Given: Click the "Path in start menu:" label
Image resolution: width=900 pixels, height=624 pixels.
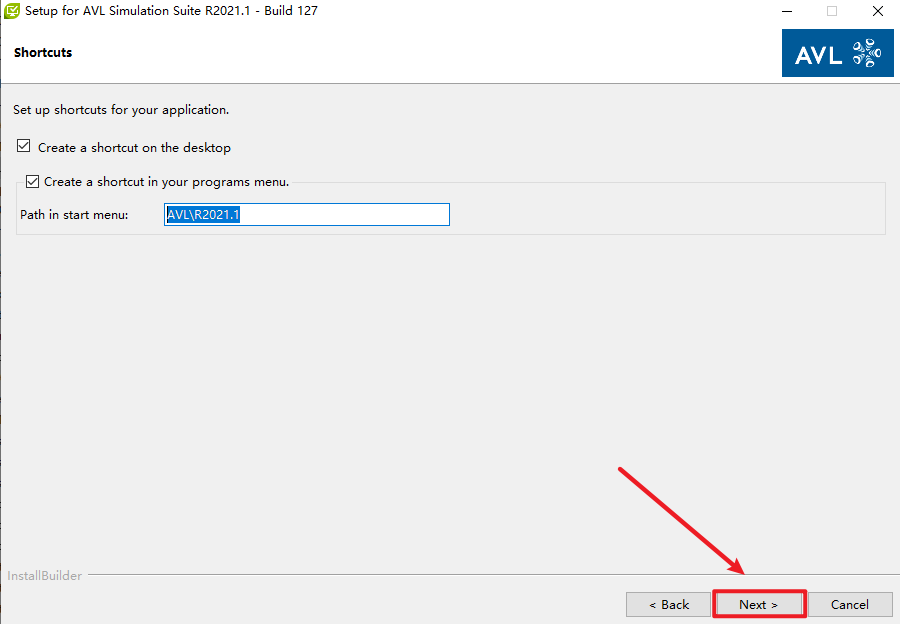Looking at the screenshot, I should (x=74, y=215).
